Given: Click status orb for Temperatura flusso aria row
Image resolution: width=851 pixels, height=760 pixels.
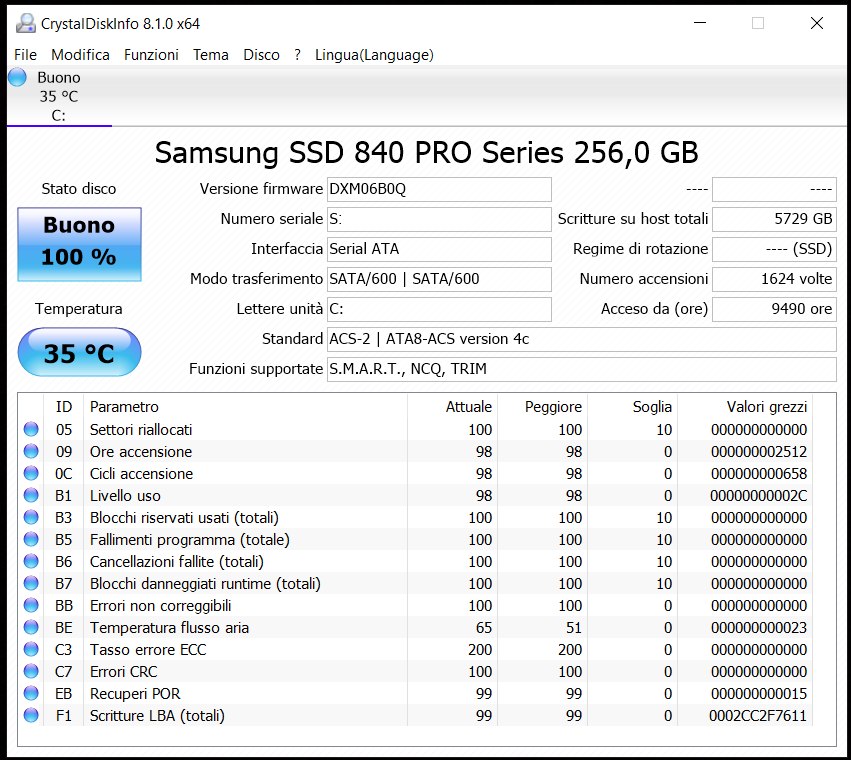Looking at the screenshot, I should click(x=31, y=628).
